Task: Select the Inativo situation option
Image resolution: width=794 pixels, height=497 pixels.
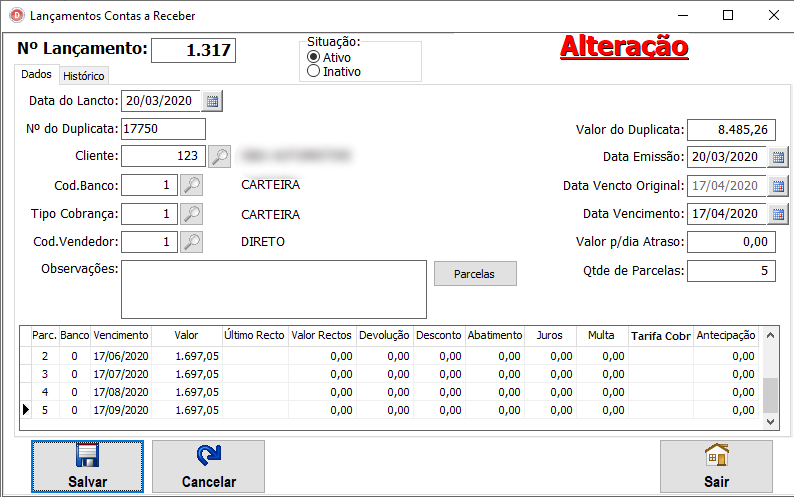Action: click(x=314, y=72)
